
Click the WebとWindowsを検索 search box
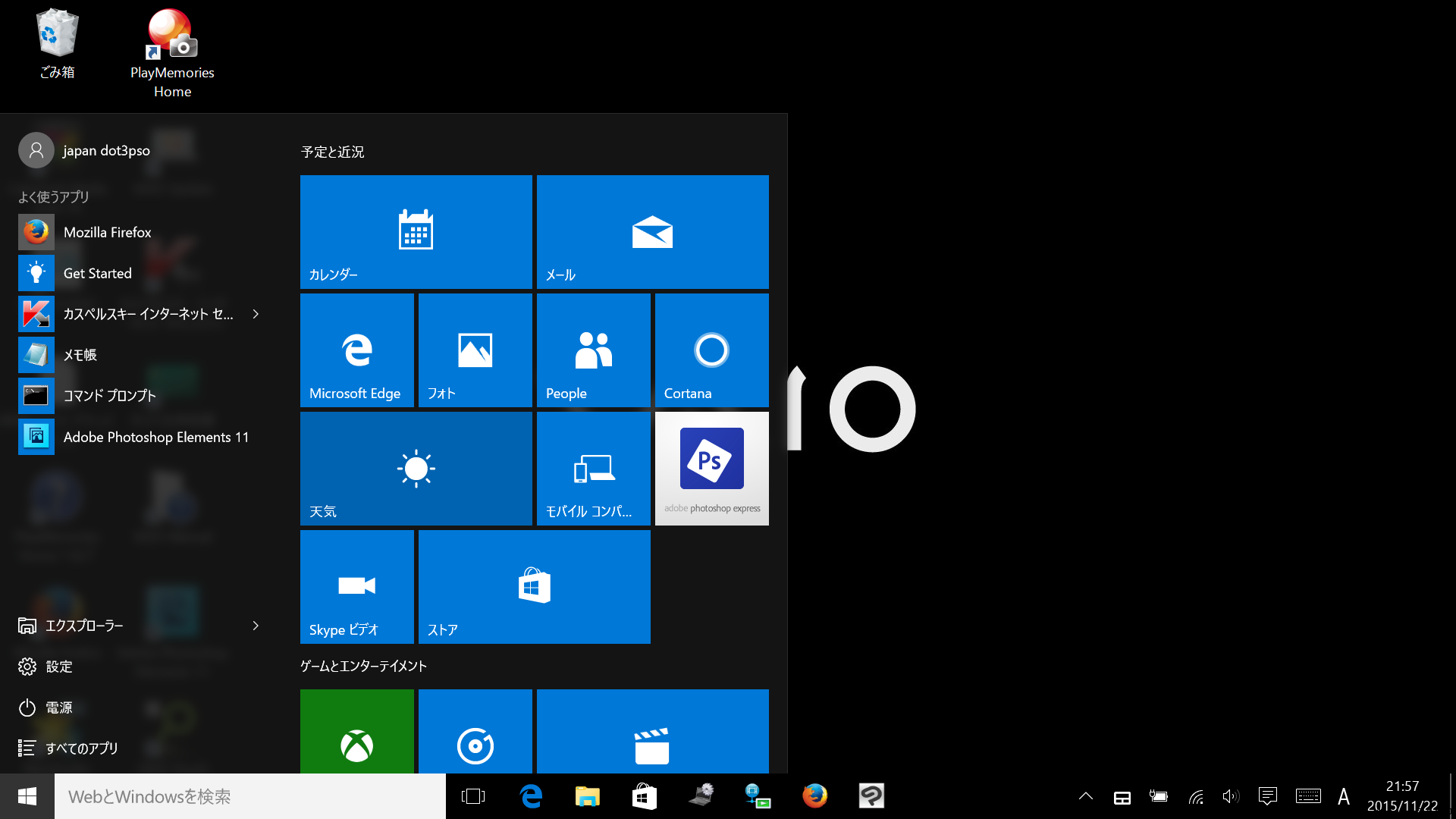point(250,796)
